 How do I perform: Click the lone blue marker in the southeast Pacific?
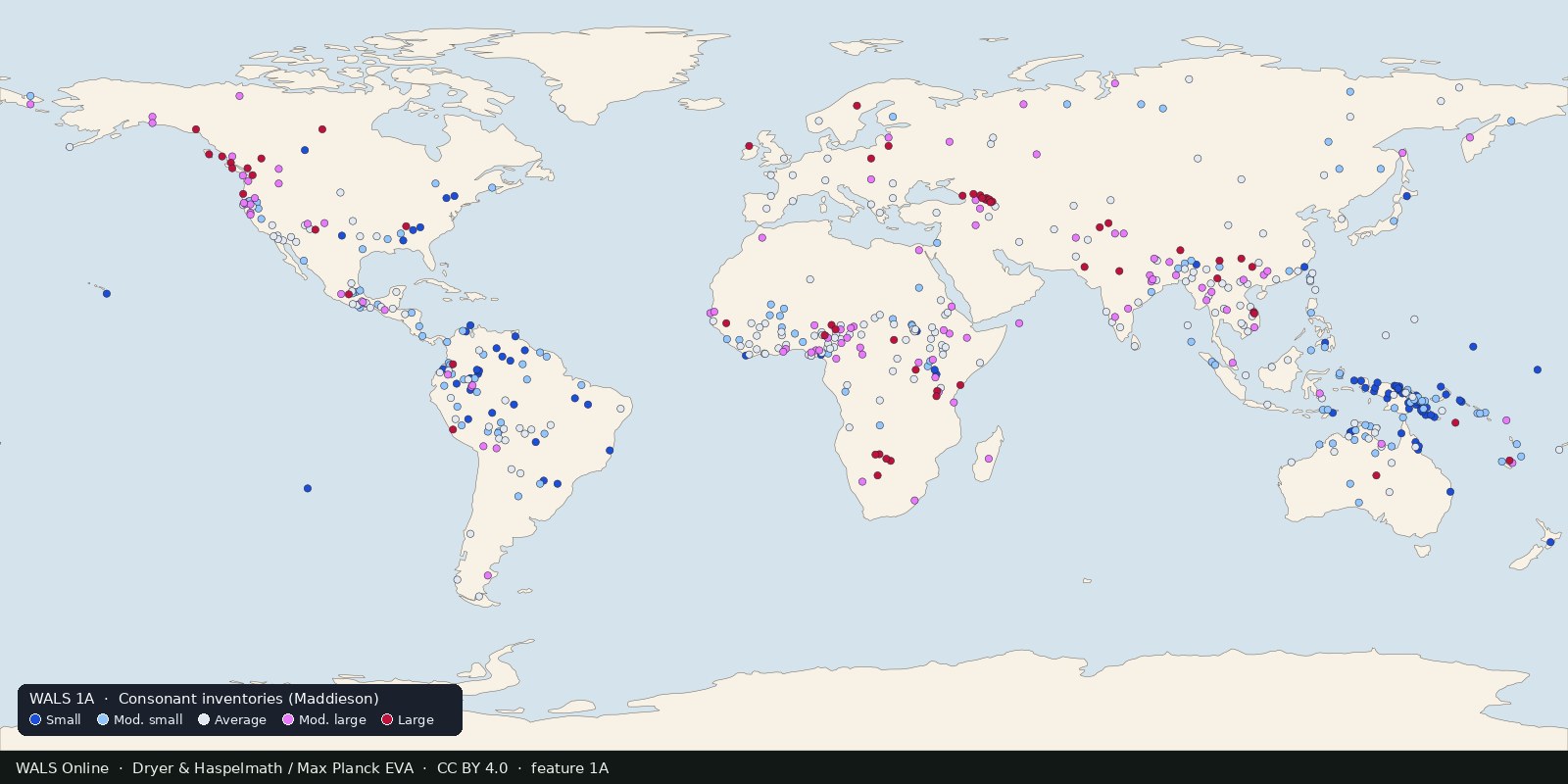[x=308, y=488]
